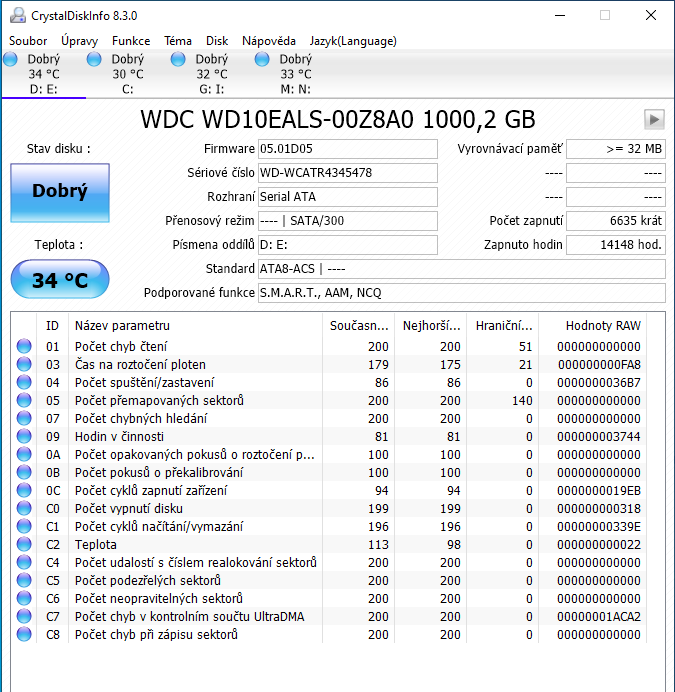Select the G: I: disk status orb
This screenshot has width=675, height=692.
(178, 59)
